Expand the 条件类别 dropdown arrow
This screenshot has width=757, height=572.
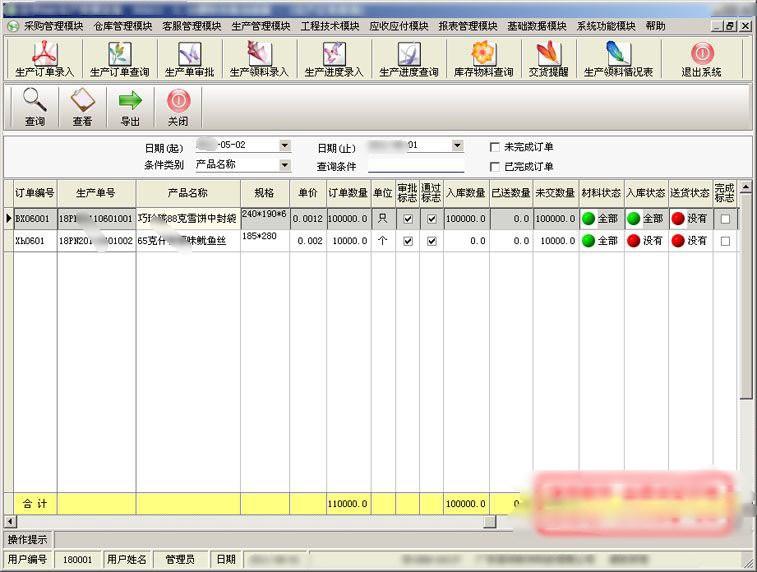coord(285,165)
